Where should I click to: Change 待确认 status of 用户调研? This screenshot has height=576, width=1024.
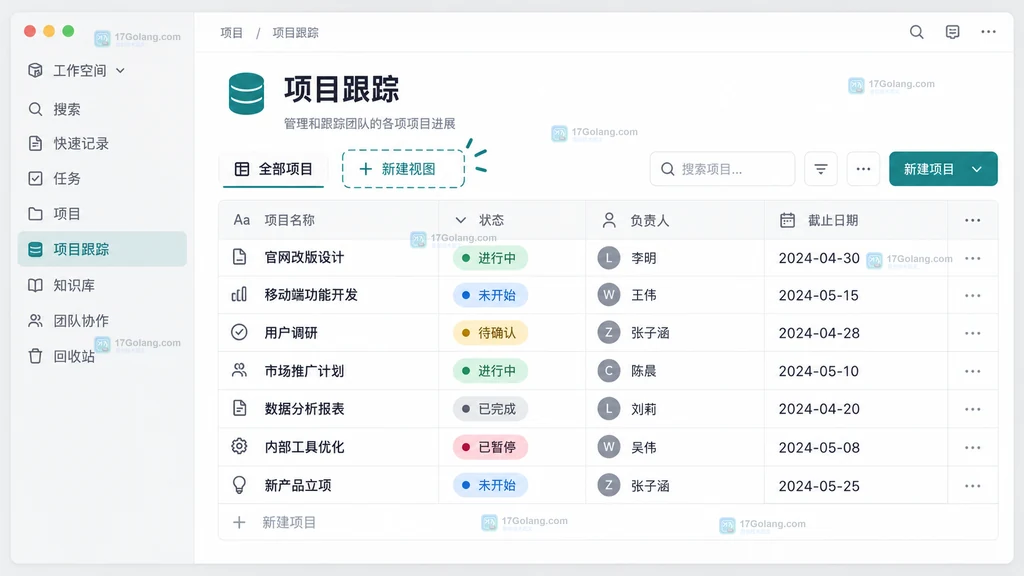tap(490, 333)
